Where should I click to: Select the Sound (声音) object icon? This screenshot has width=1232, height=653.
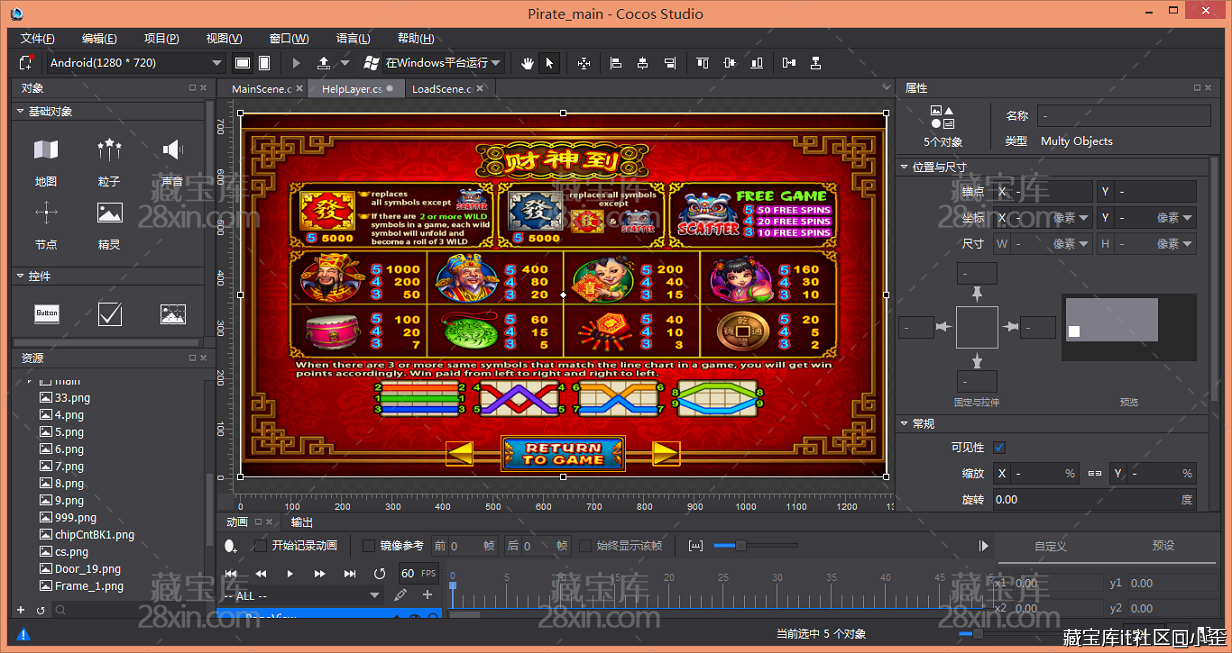(172, 150)
